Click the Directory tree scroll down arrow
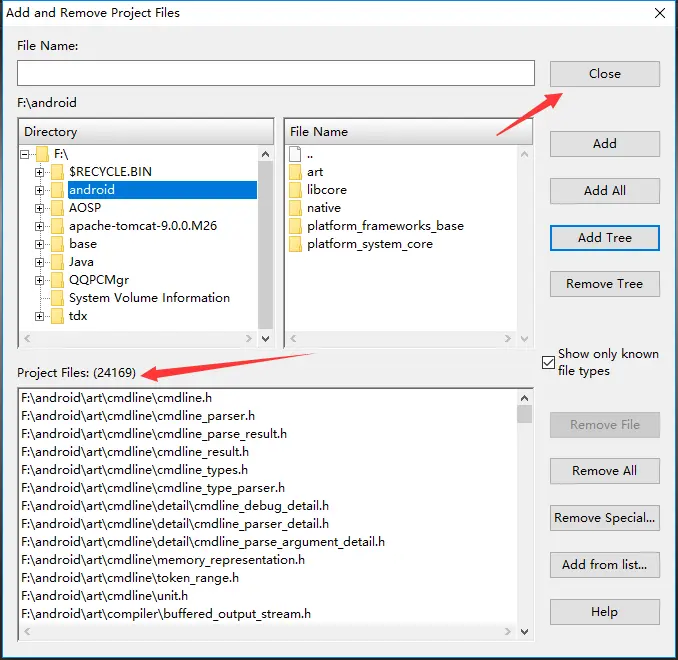Image resolution: width=678 pixels, height=660 pixels. 265,339
